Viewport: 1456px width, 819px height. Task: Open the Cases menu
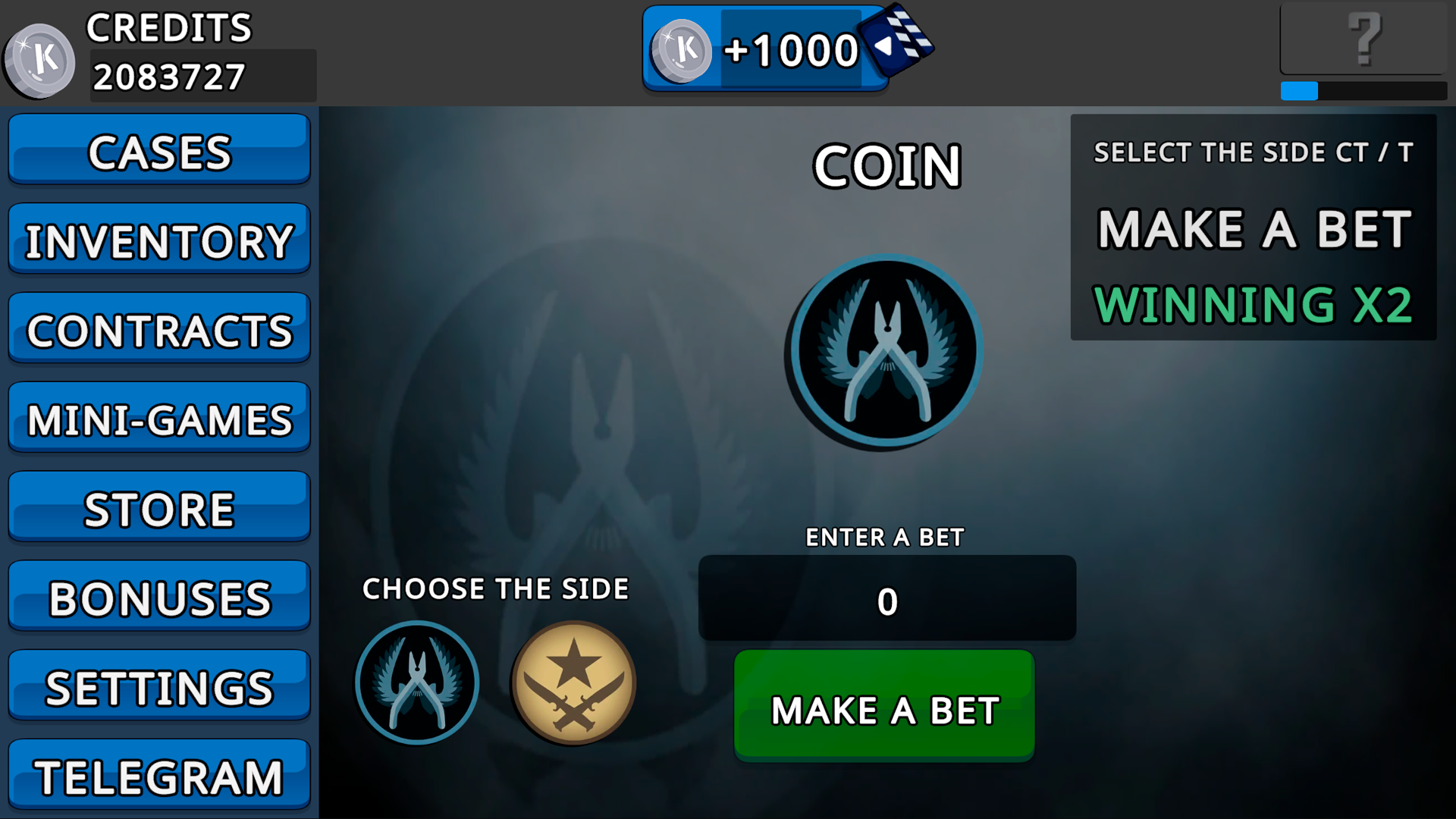[159, 150]
